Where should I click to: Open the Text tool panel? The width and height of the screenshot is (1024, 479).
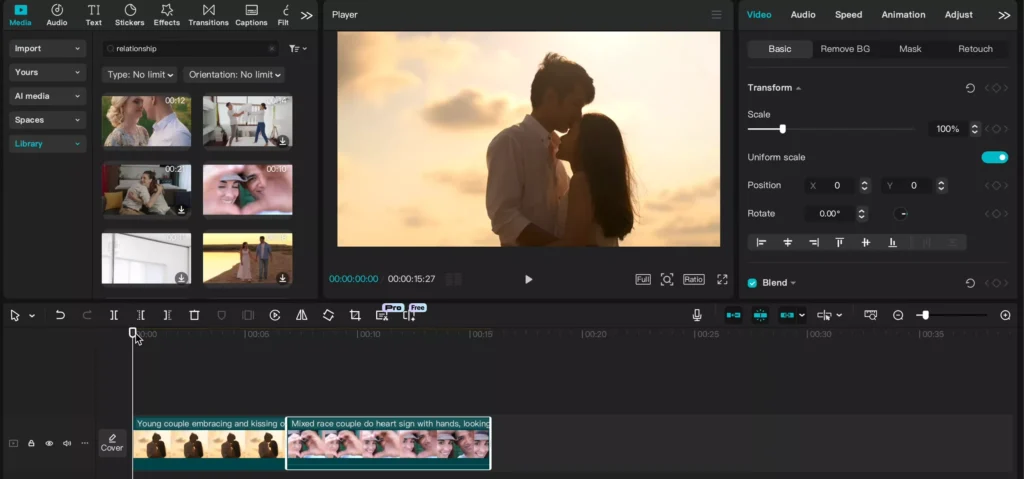click(93, 15)
